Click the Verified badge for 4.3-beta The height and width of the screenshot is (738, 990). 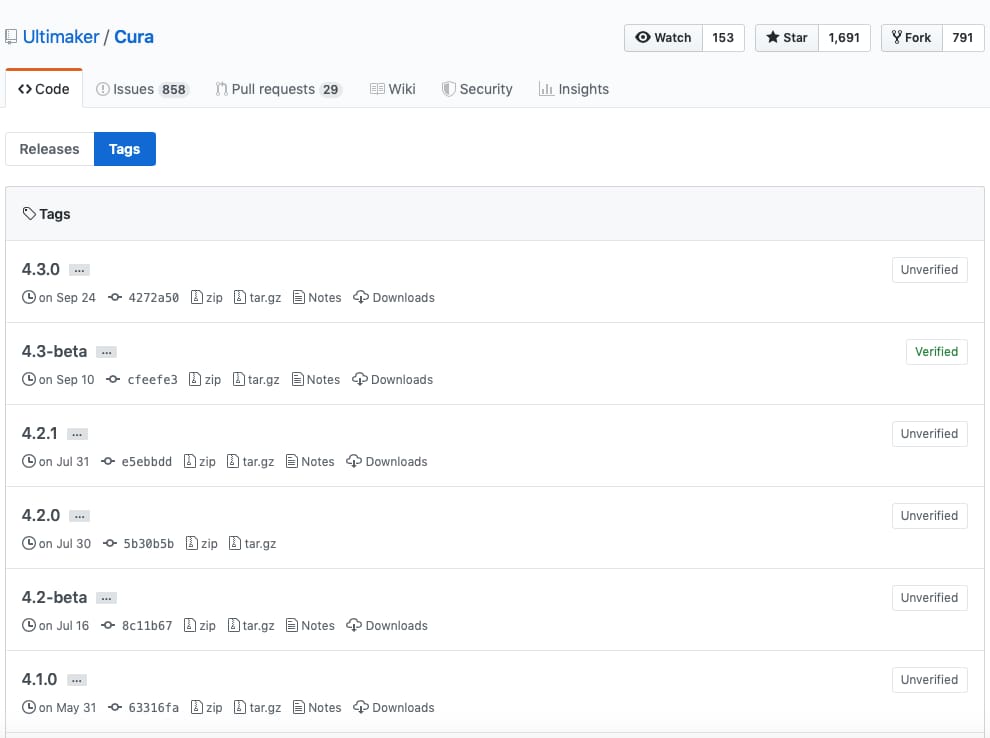point(936,352)
